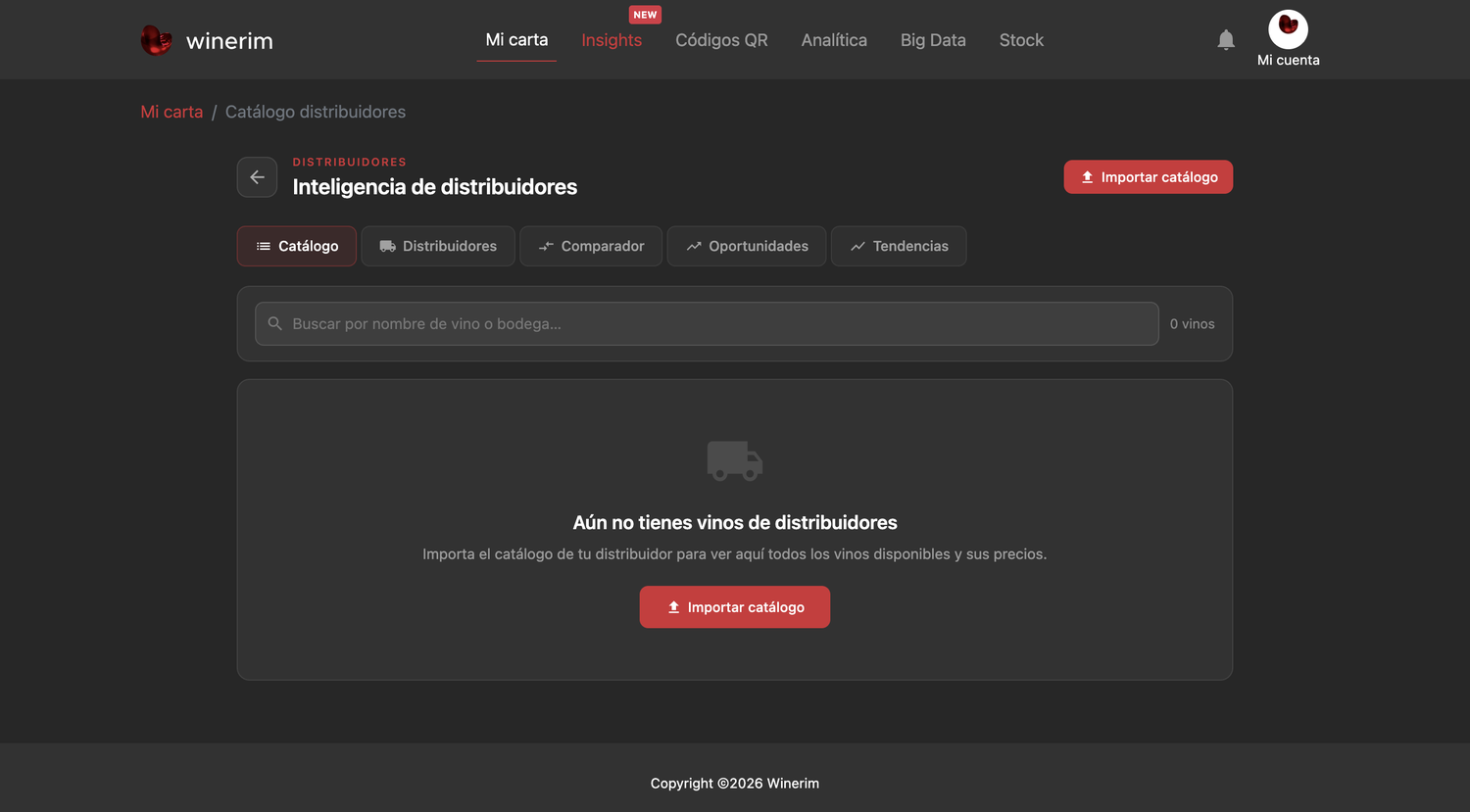
Task: Click the Winerim logo
Action: (207, 40)
